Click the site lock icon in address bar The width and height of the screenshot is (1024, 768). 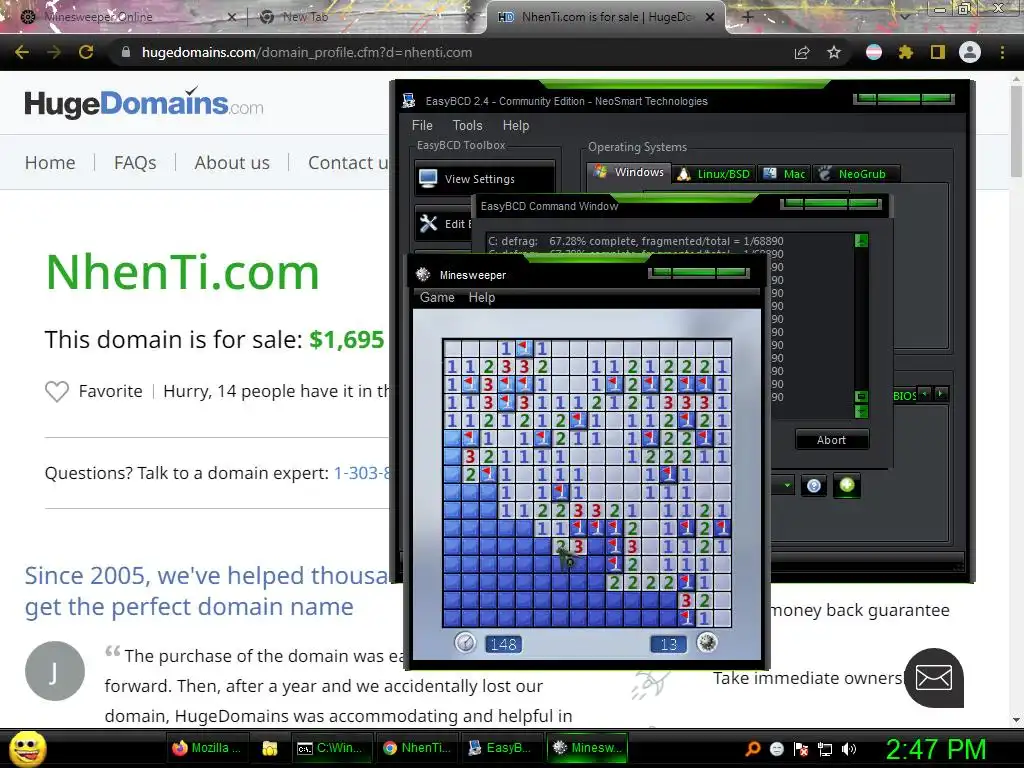[126, 52]
